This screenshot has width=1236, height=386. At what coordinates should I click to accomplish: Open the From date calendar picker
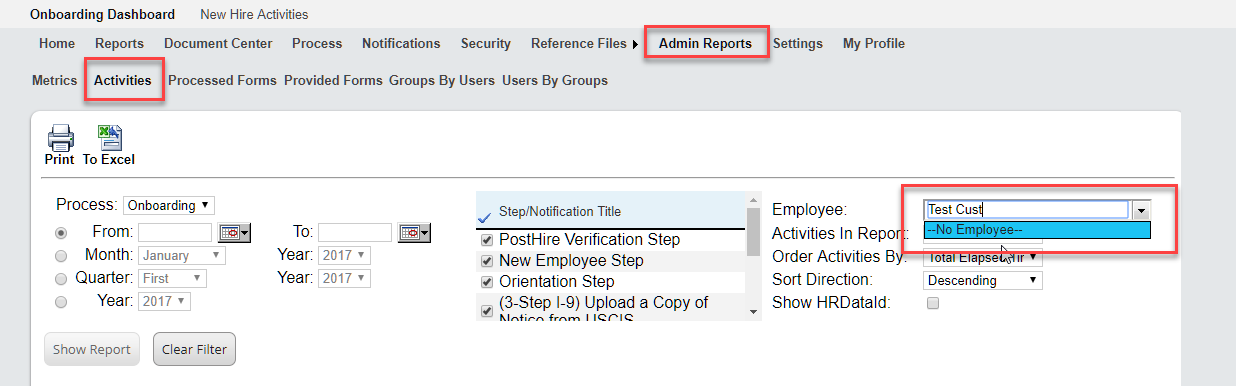236,232
